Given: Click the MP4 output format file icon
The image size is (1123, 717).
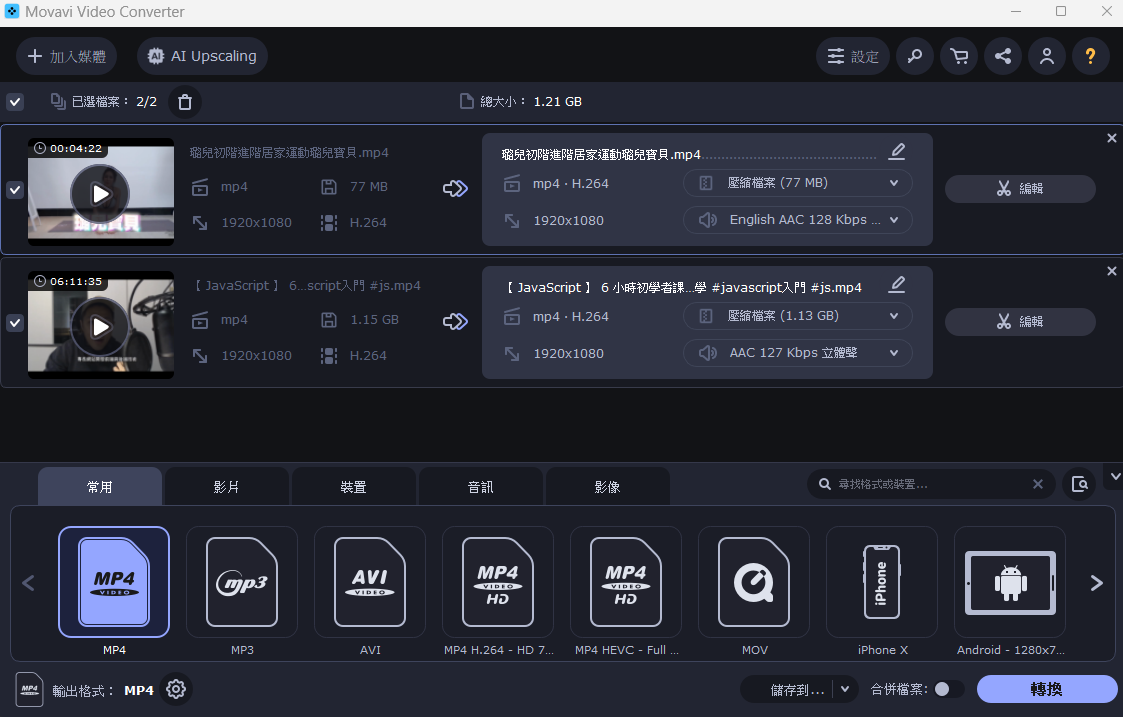Looking at the screenshot, I should [29, 690].
